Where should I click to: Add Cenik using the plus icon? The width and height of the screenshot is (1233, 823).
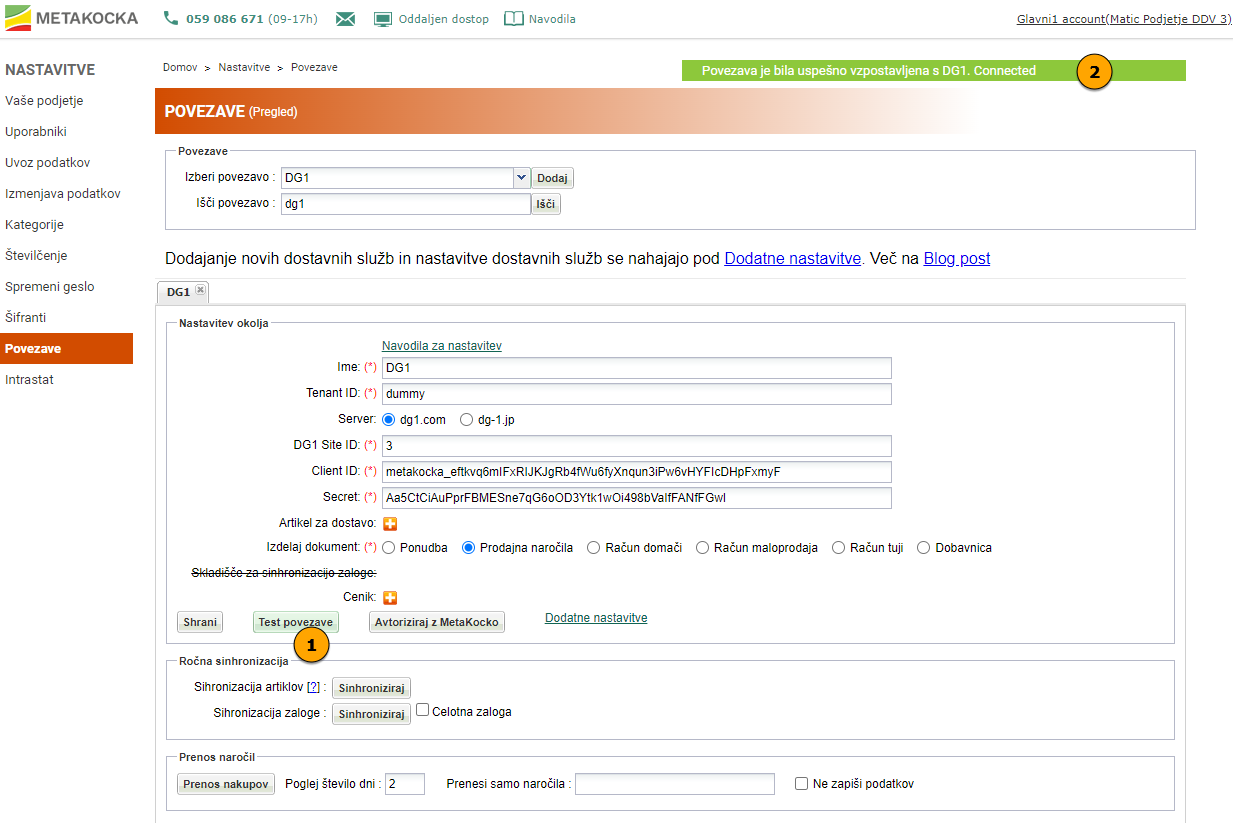[391, 598]
